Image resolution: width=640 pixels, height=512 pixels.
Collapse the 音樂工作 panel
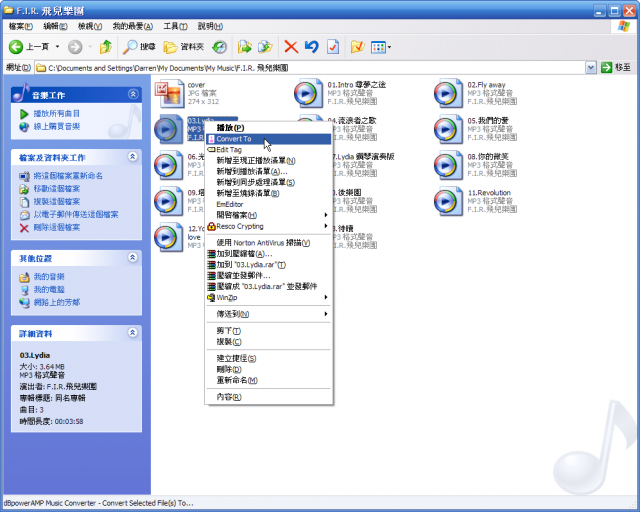pos(133,94)
